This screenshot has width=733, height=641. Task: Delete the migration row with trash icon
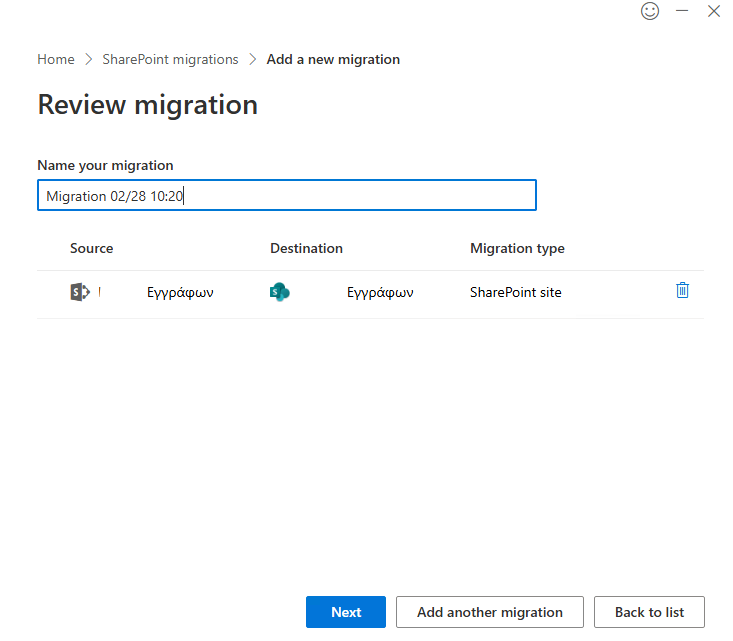pos(682,290)
